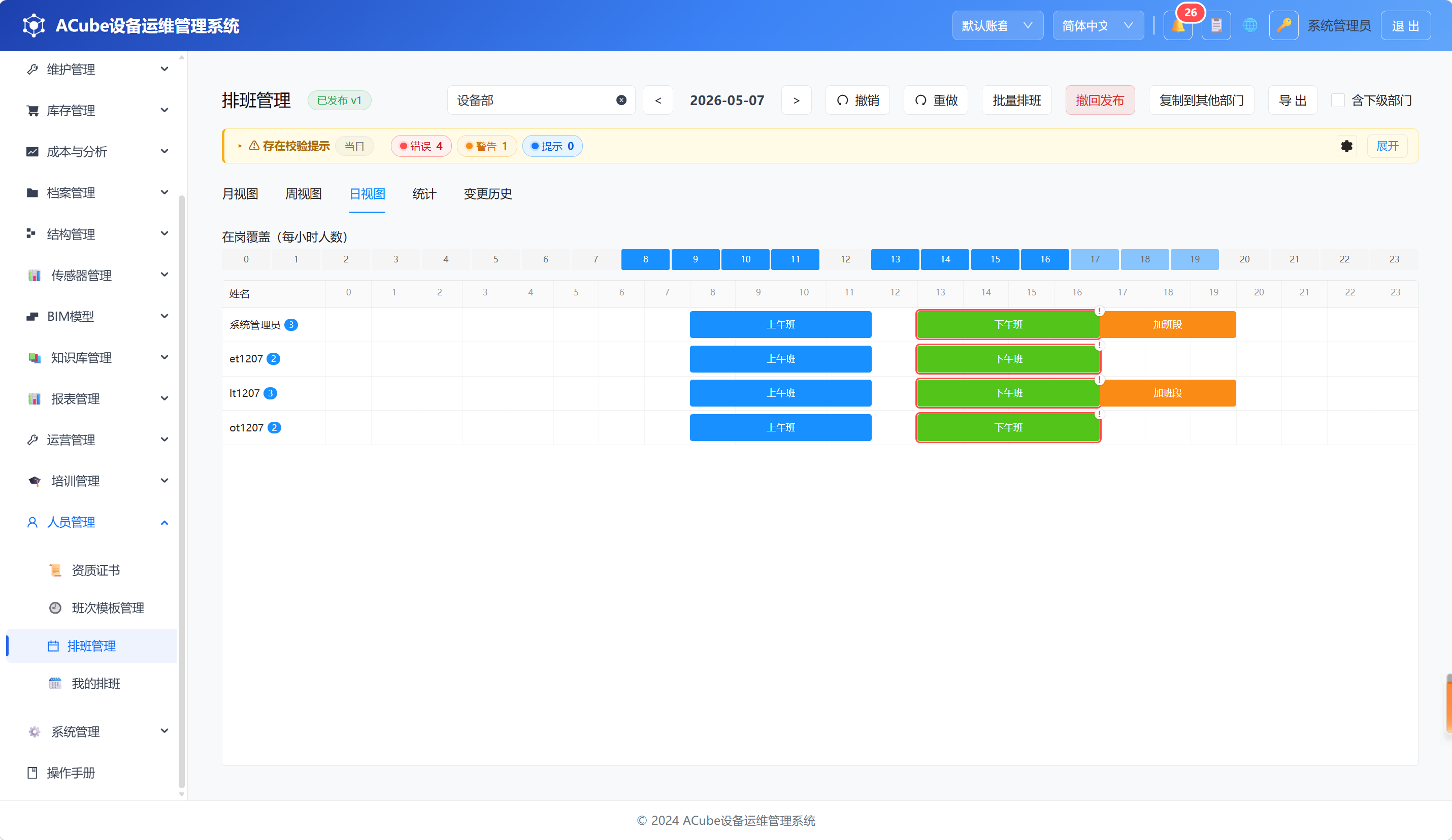Open validation settings gear icon
The height and width of the screenshot is (840, 1452).
click(x=1346, y=146)
